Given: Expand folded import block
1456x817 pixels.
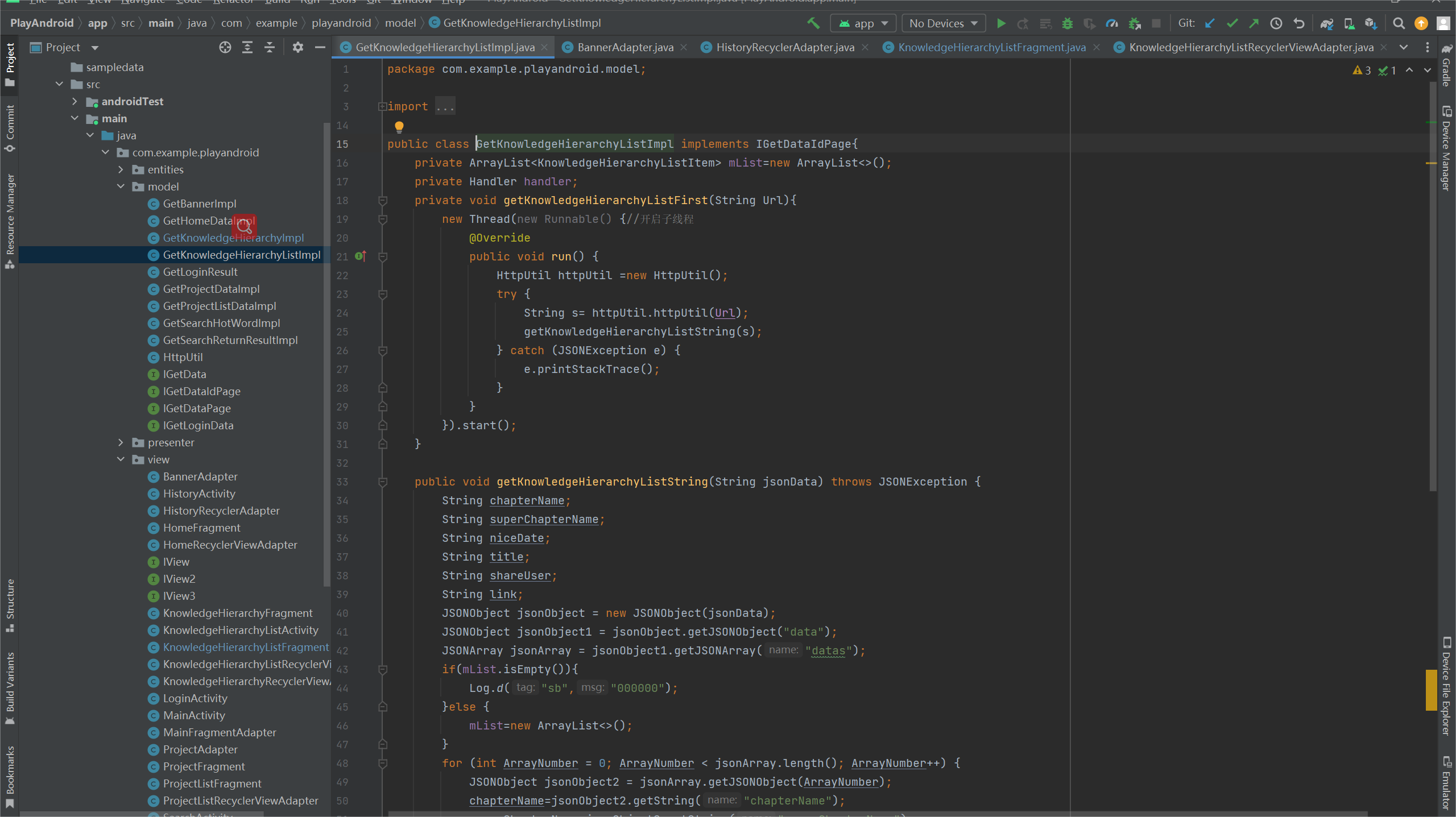Looking at the screenshot, I should (383, 106).
